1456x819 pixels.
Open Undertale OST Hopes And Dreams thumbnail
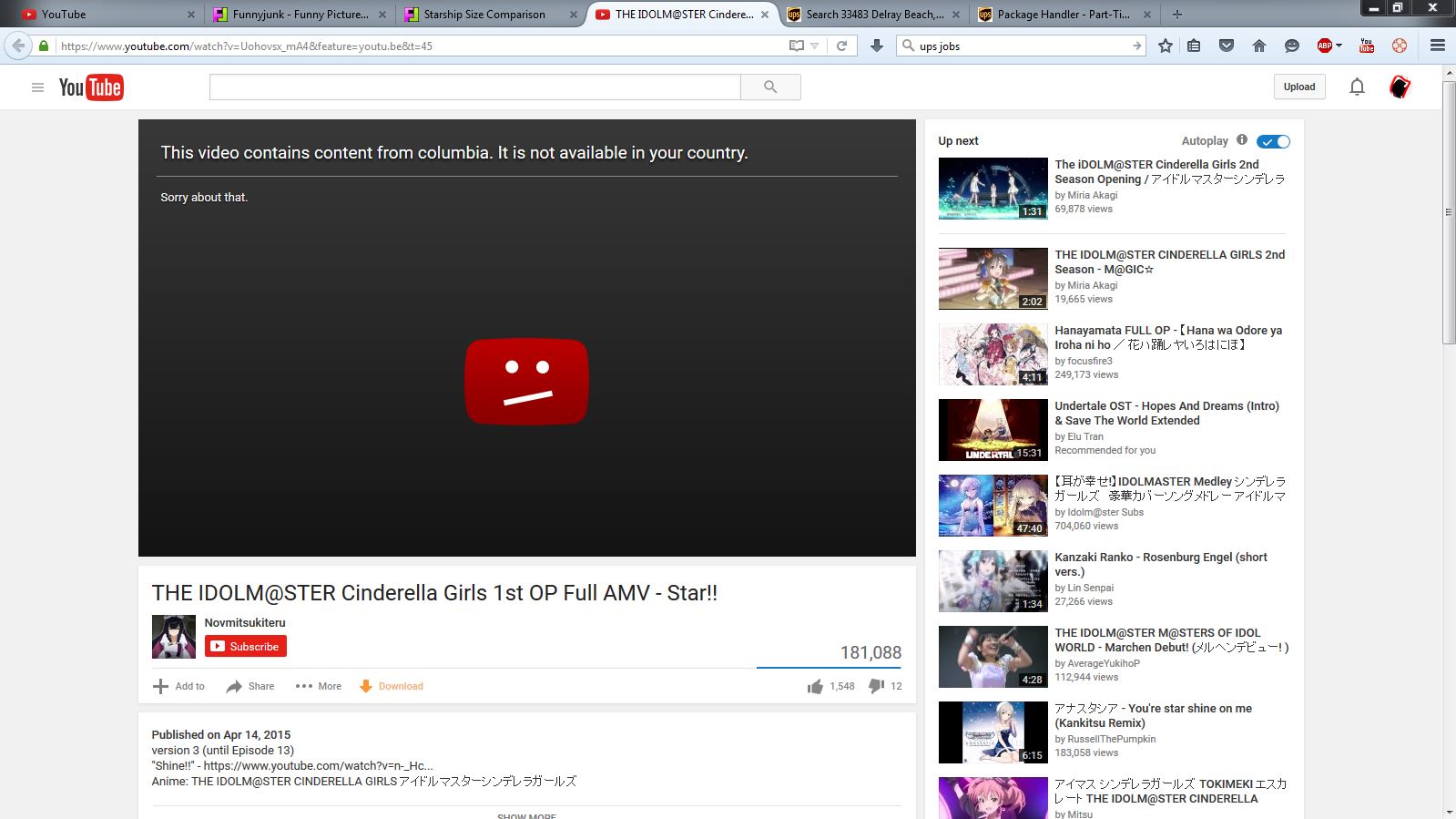993,430
